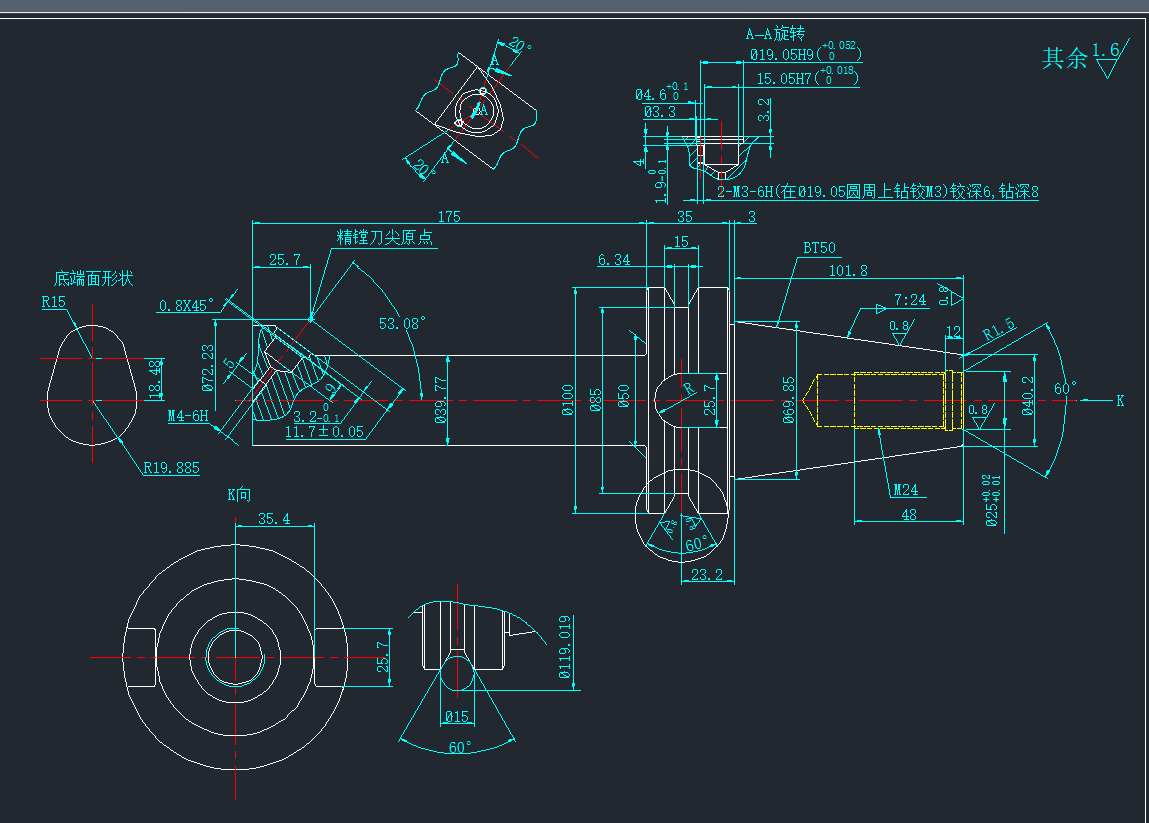Image resolution: width=1149 pixels, height=823 pixels.
Task: Select the Ø69.85 diameter dimension
Action: click(791, 400)
